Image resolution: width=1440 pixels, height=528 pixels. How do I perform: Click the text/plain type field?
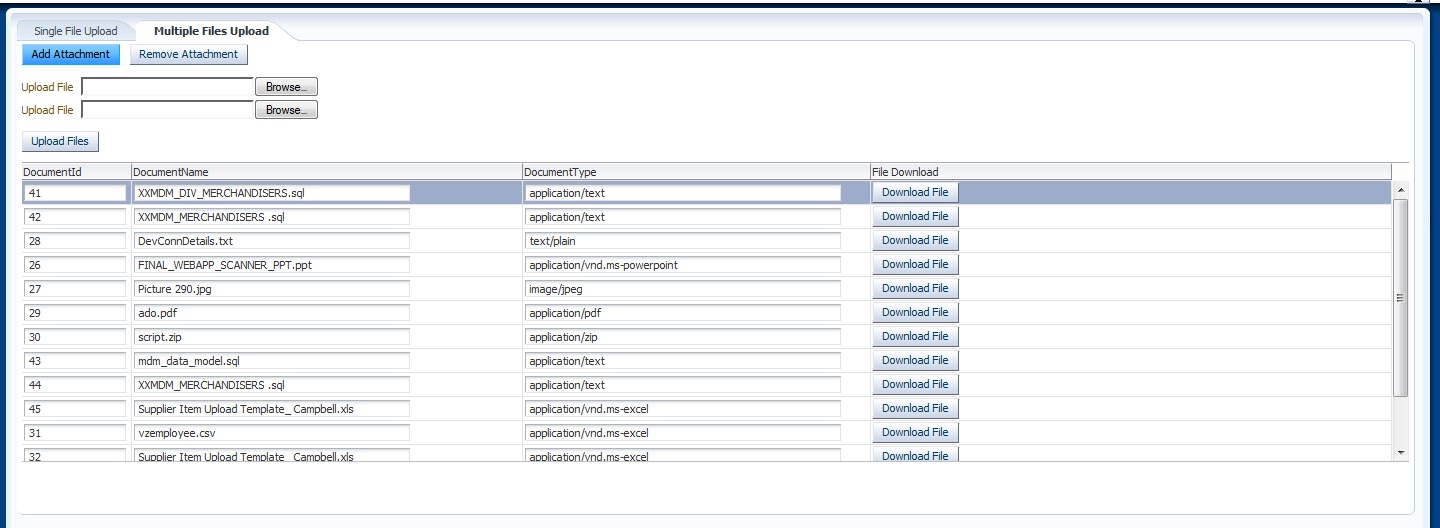(683, 241)
